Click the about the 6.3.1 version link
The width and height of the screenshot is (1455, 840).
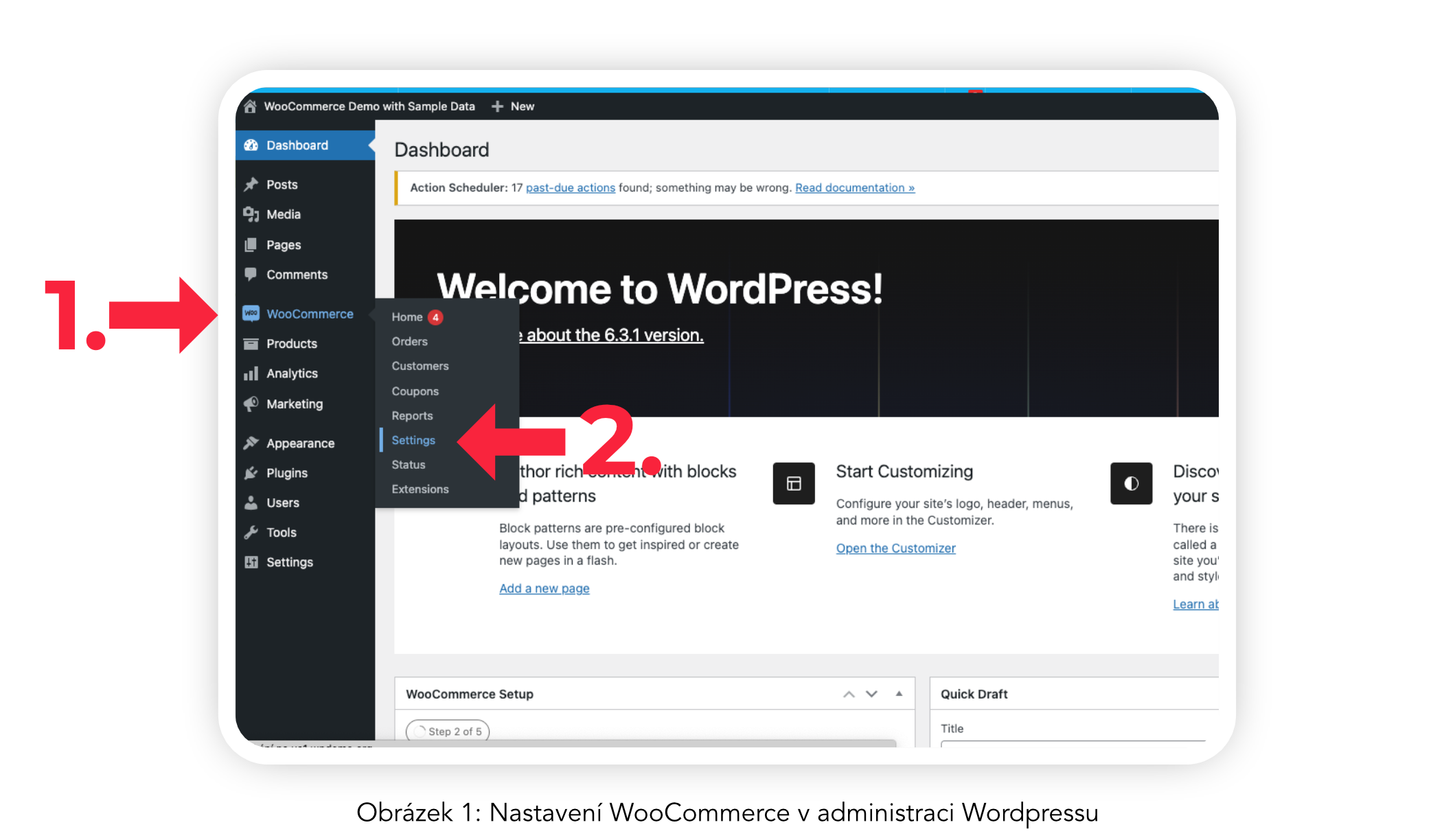tap(615, 335)
